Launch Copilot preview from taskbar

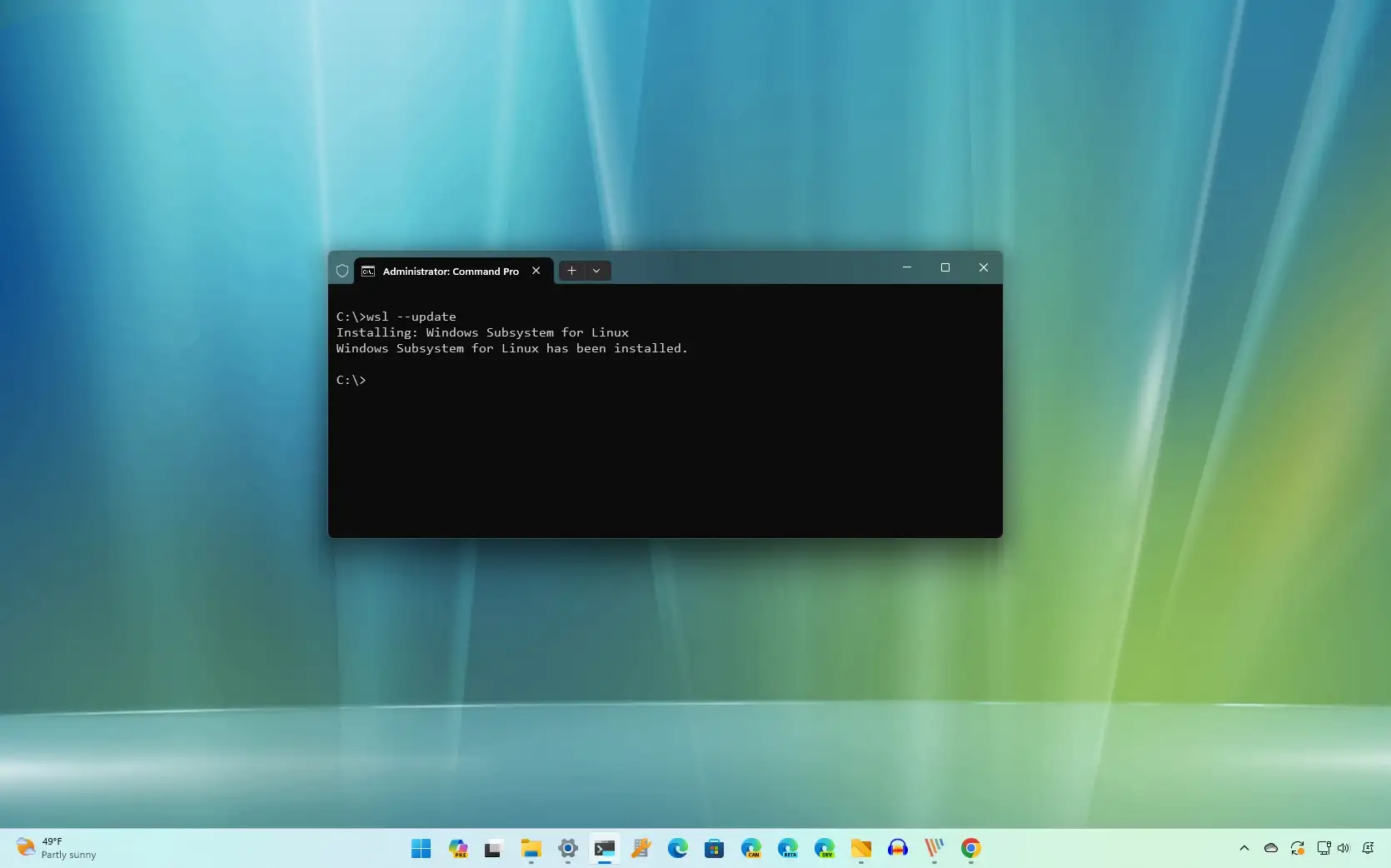pos(458,848)
